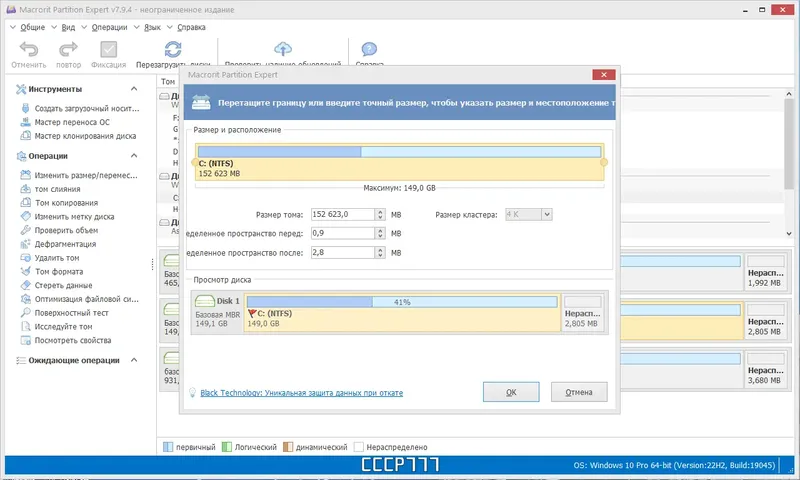Screen dimensions: 800x480
Task: Click the Отмена button
Action: [579, 392]
